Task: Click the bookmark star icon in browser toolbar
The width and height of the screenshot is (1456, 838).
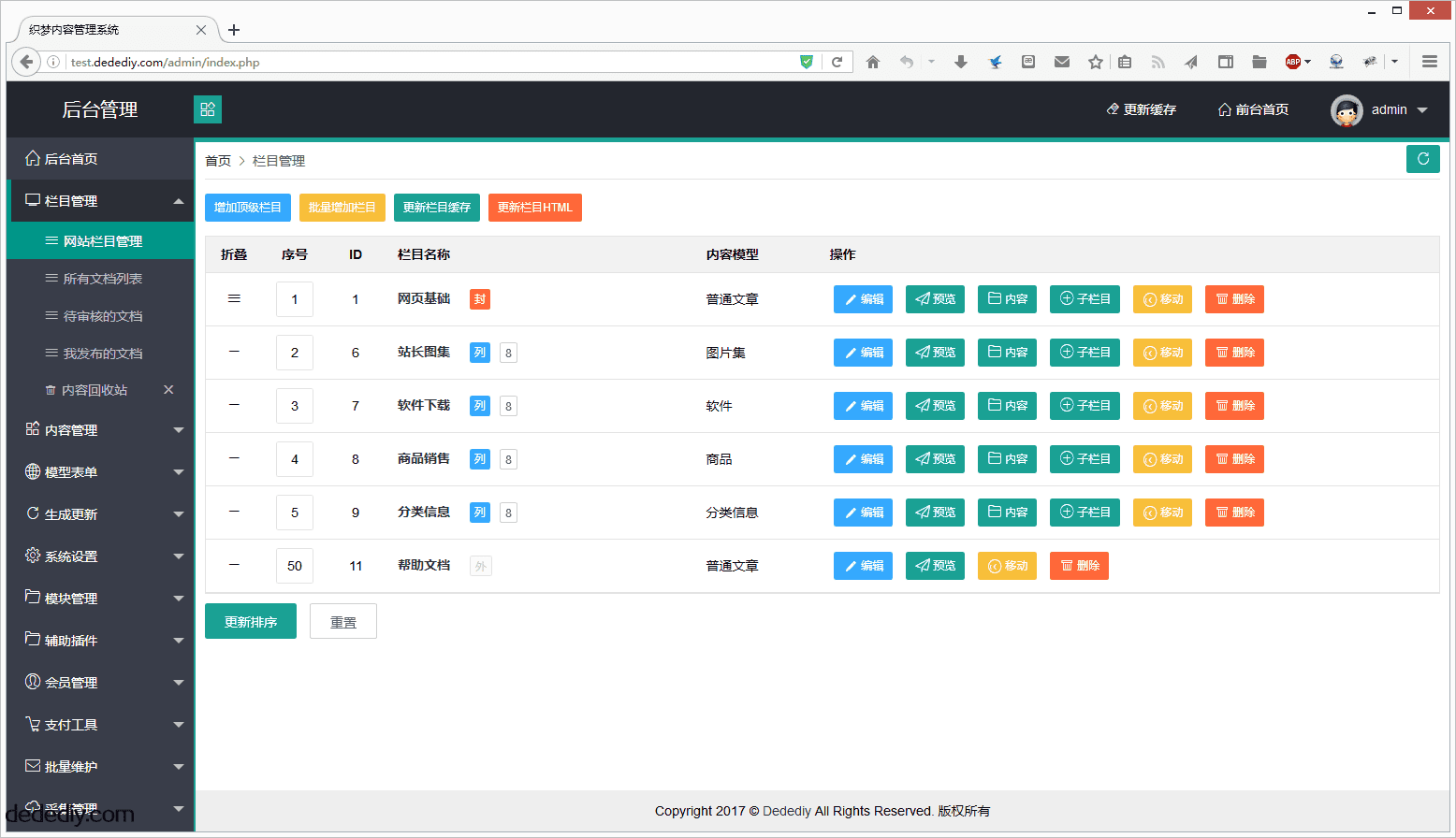Action: 1095,62
